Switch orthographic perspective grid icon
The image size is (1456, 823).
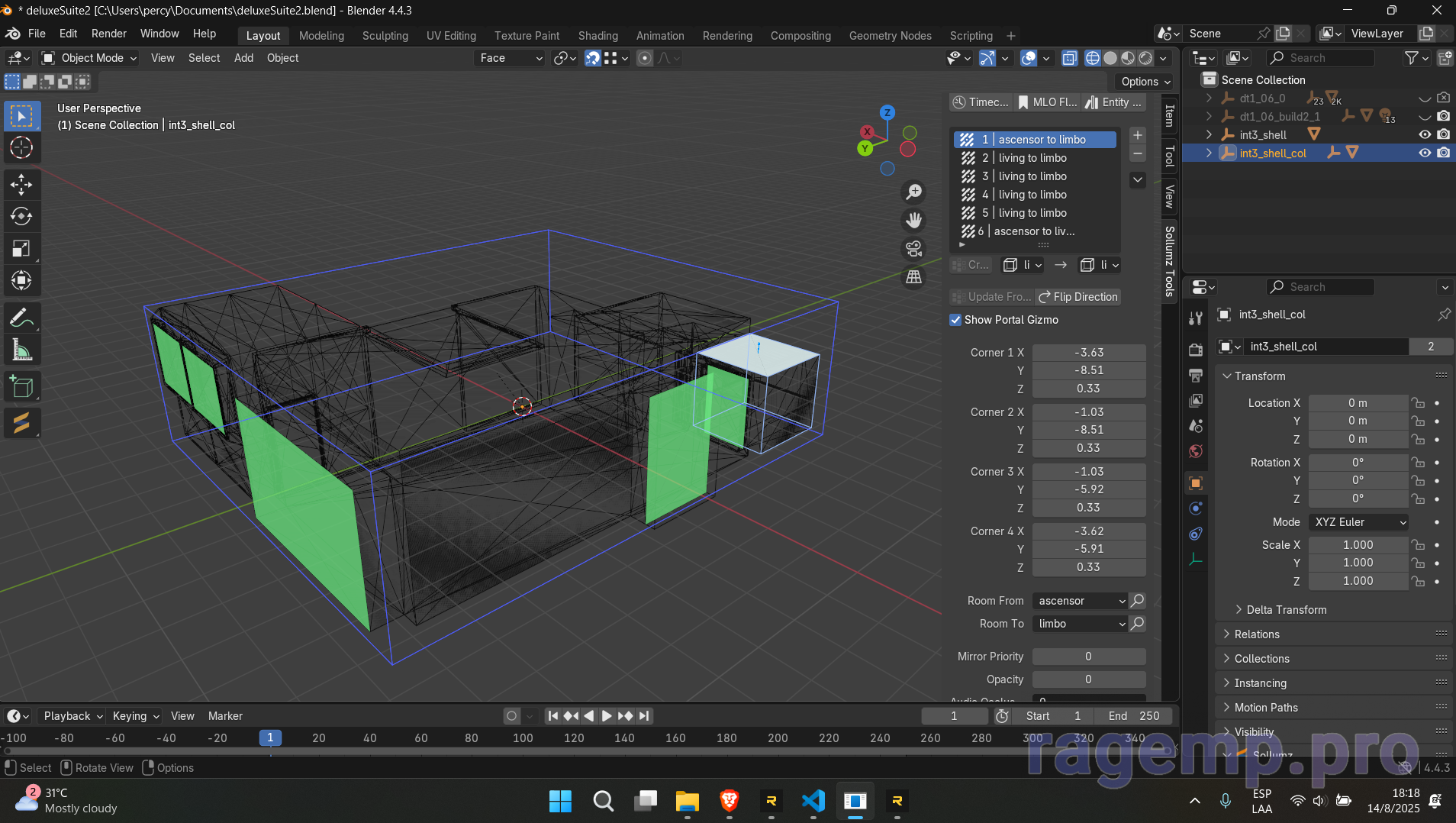913,277
